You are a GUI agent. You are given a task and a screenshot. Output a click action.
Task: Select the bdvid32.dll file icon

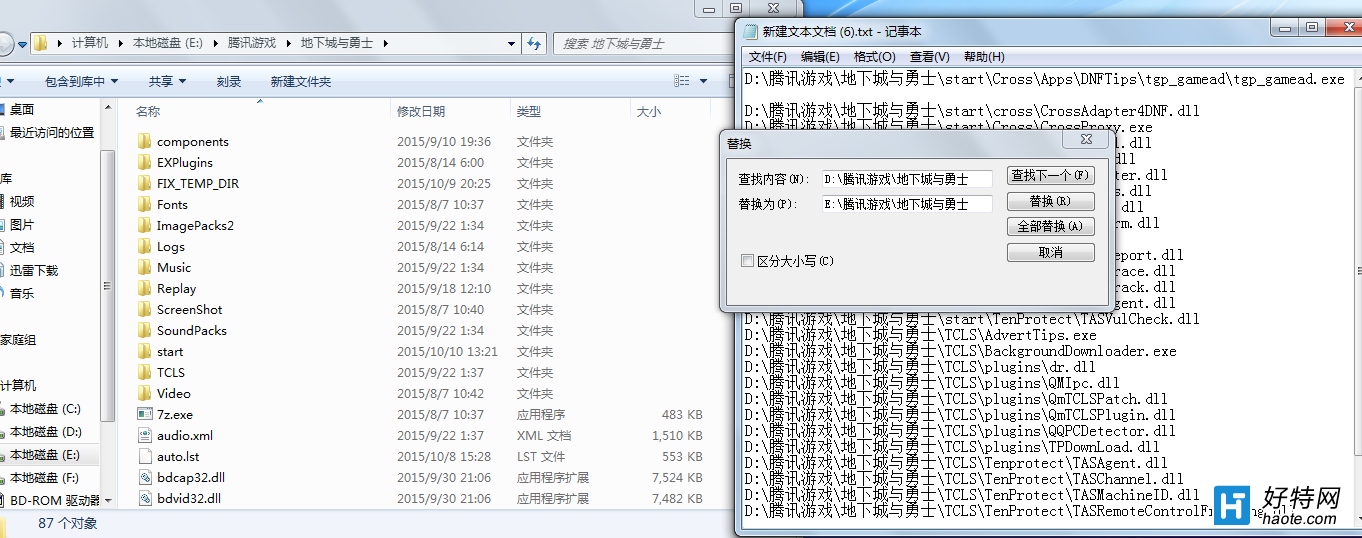(x=144, y=499)
